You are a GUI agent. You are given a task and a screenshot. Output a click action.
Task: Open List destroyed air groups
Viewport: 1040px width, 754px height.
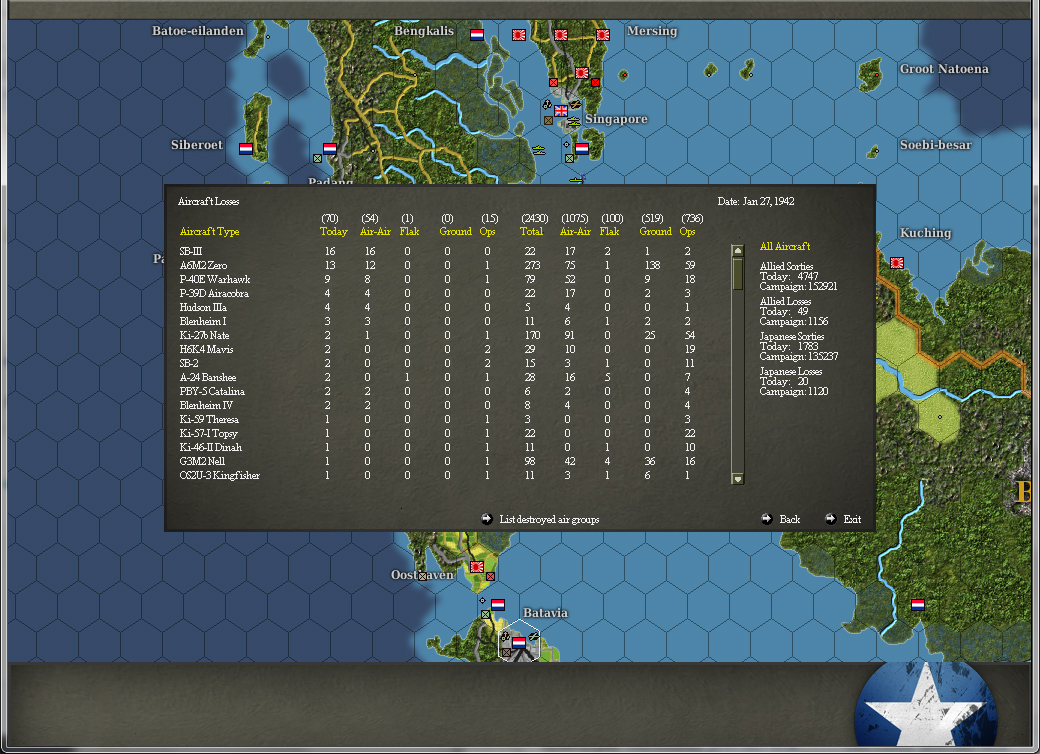pos(549,519)
